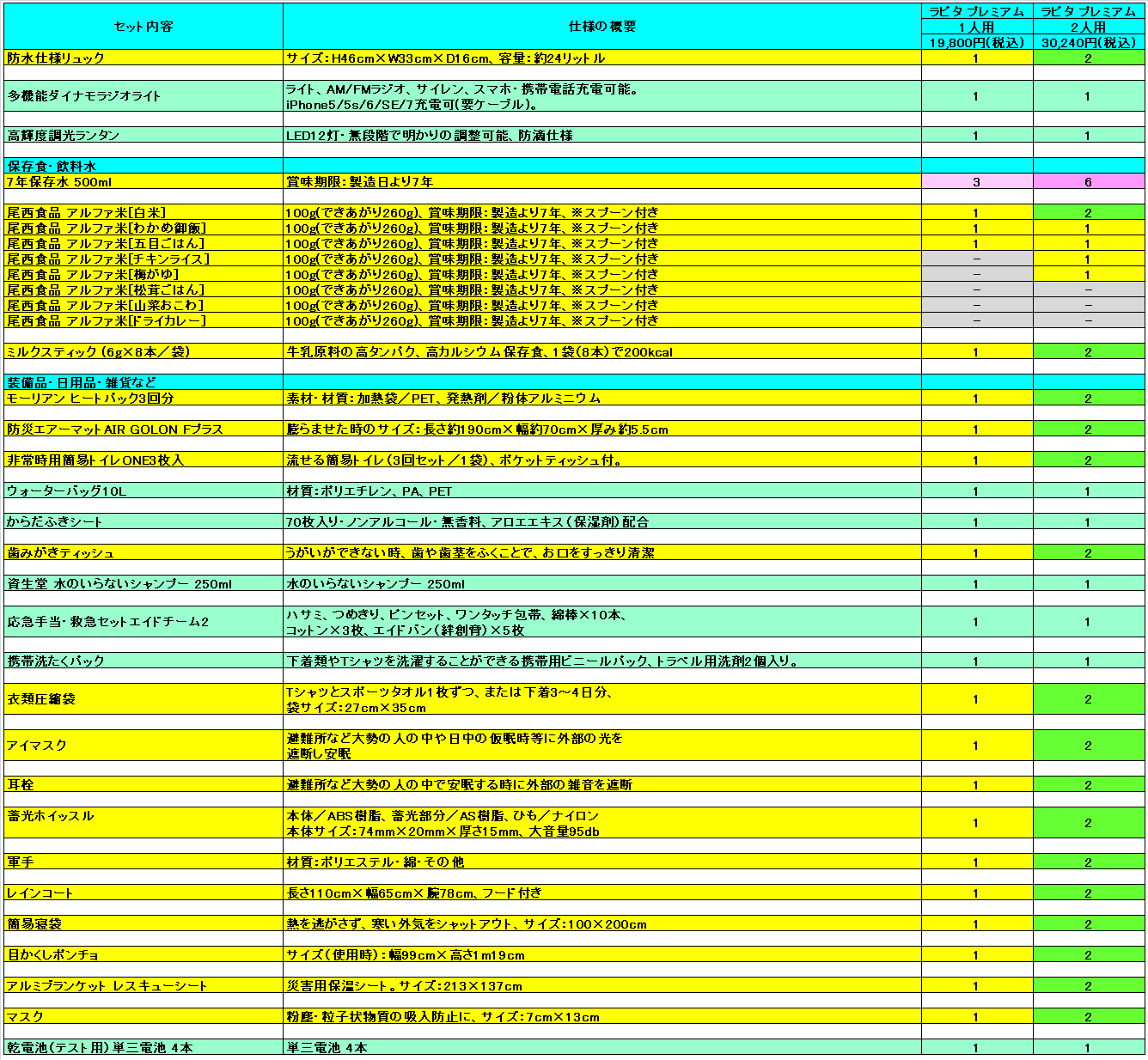Select the 目かくしポンチョ cell
Viewport: 1148px width, 1060px height.
click(x=143, y=955)
